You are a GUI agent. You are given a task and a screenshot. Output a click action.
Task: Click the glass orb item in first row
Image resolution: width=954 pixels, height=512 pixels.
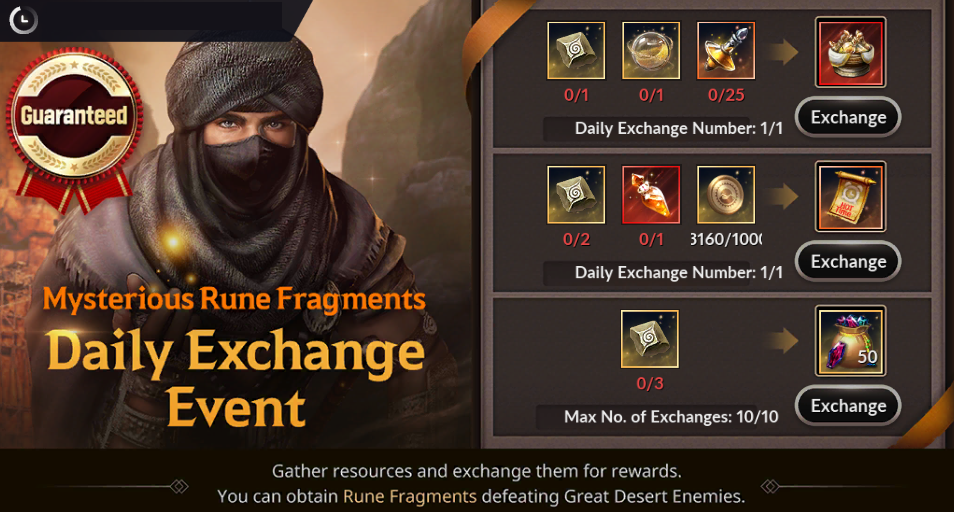click(x=650, y=50)
